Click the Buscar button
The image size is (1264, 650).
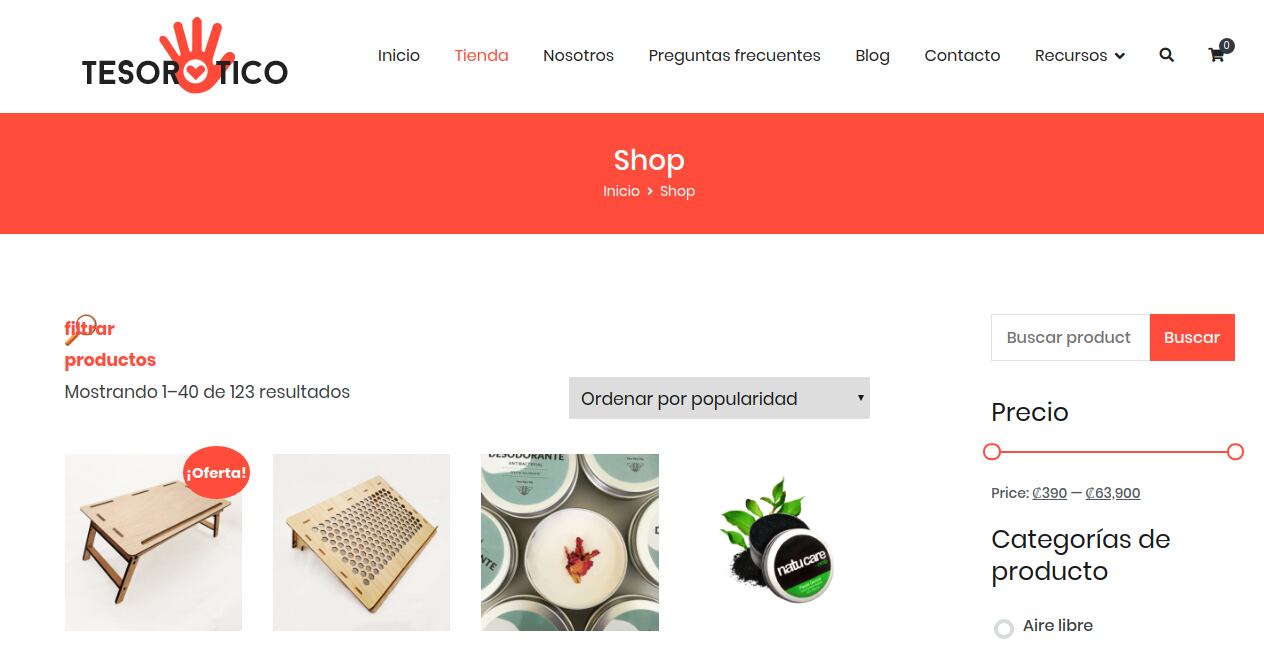pyautogui.click(x=1192, y=337)
